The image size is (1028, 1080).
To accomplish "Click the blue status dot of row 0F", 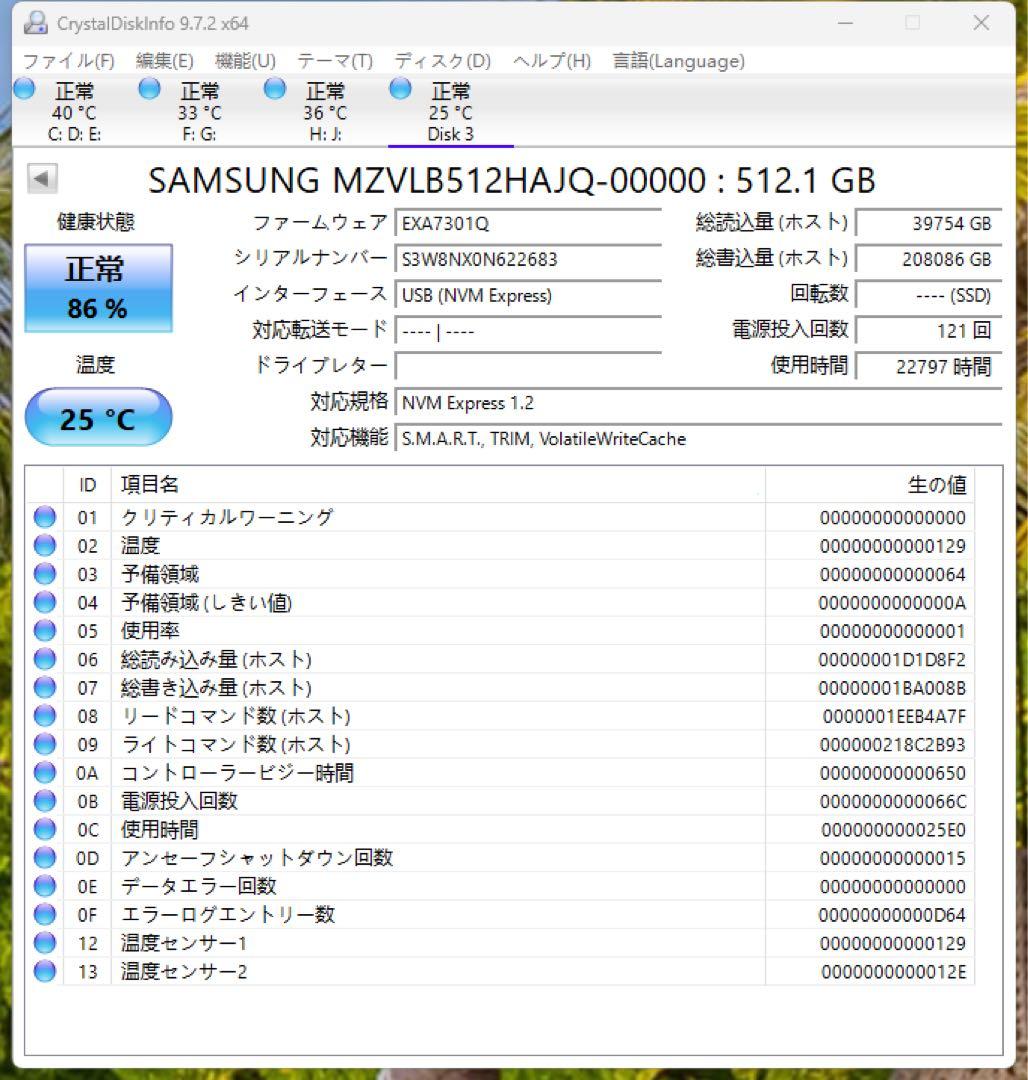I will (x=45, y=915).
